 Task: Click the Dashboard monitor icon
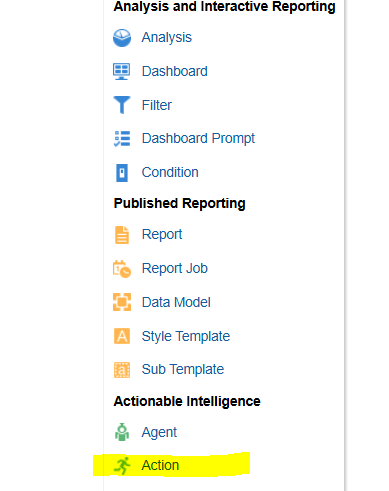pos(122,71)
